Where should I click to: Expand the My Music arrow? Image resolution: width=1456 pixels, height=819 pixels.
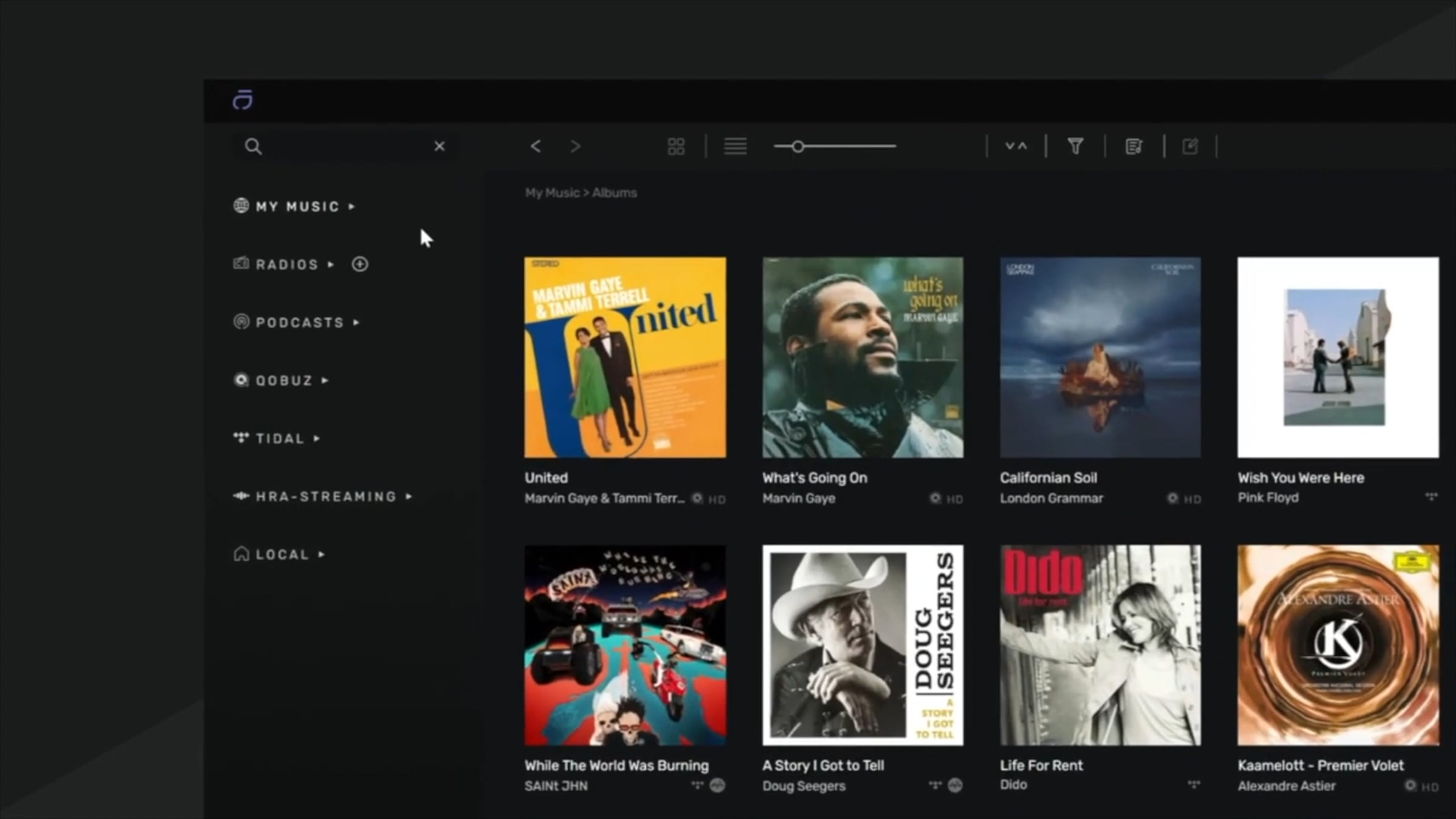(352, 206)
